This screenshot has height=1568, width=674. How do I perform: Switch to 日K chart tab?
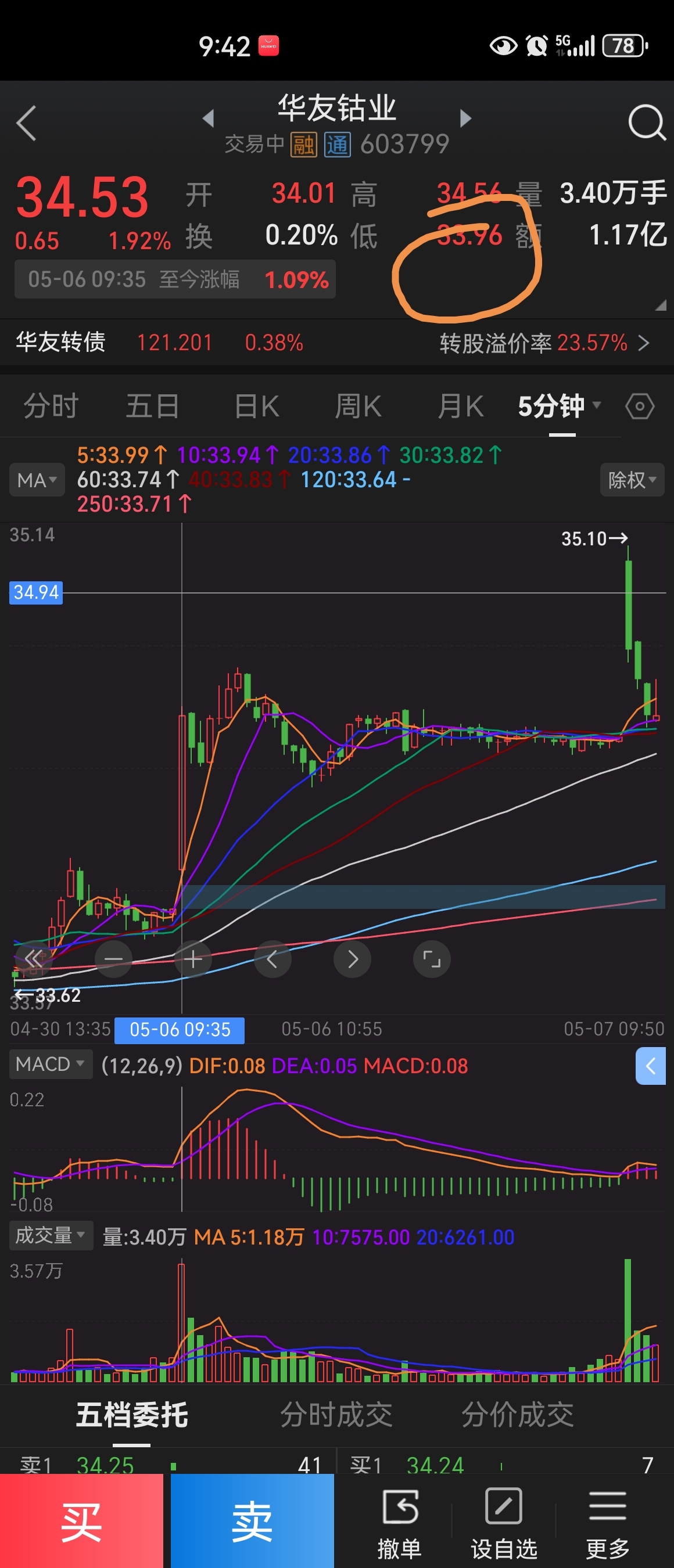click(x=256, y=406)
